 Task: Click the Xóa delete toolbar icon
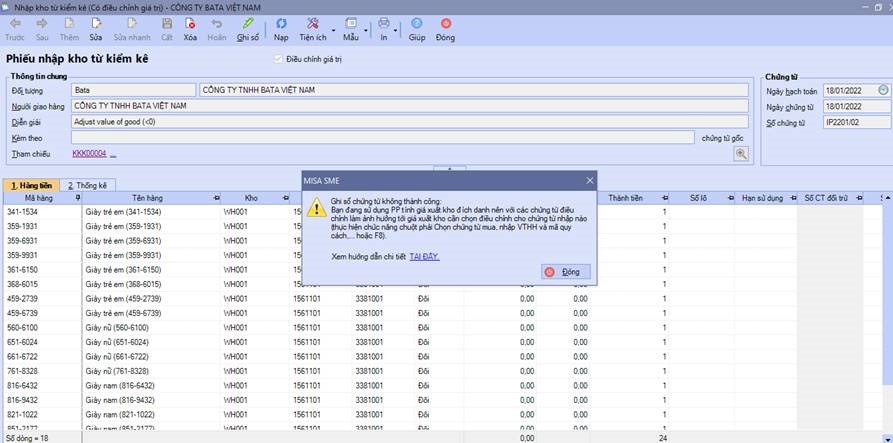(190, 24)
